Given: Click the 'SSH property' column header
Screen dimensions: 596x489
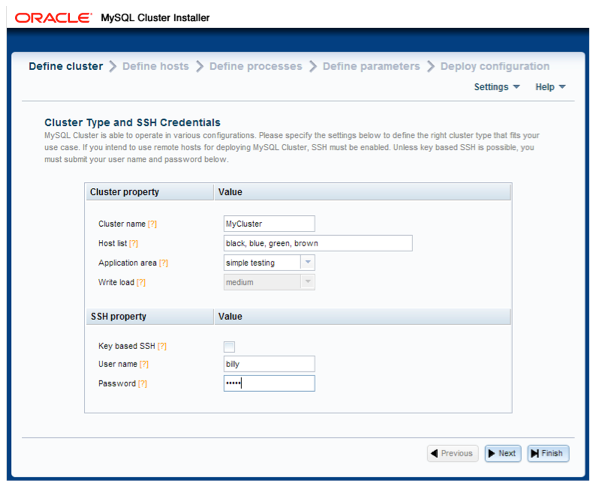Looking at the screenshot, I should [x=150, y=317].
